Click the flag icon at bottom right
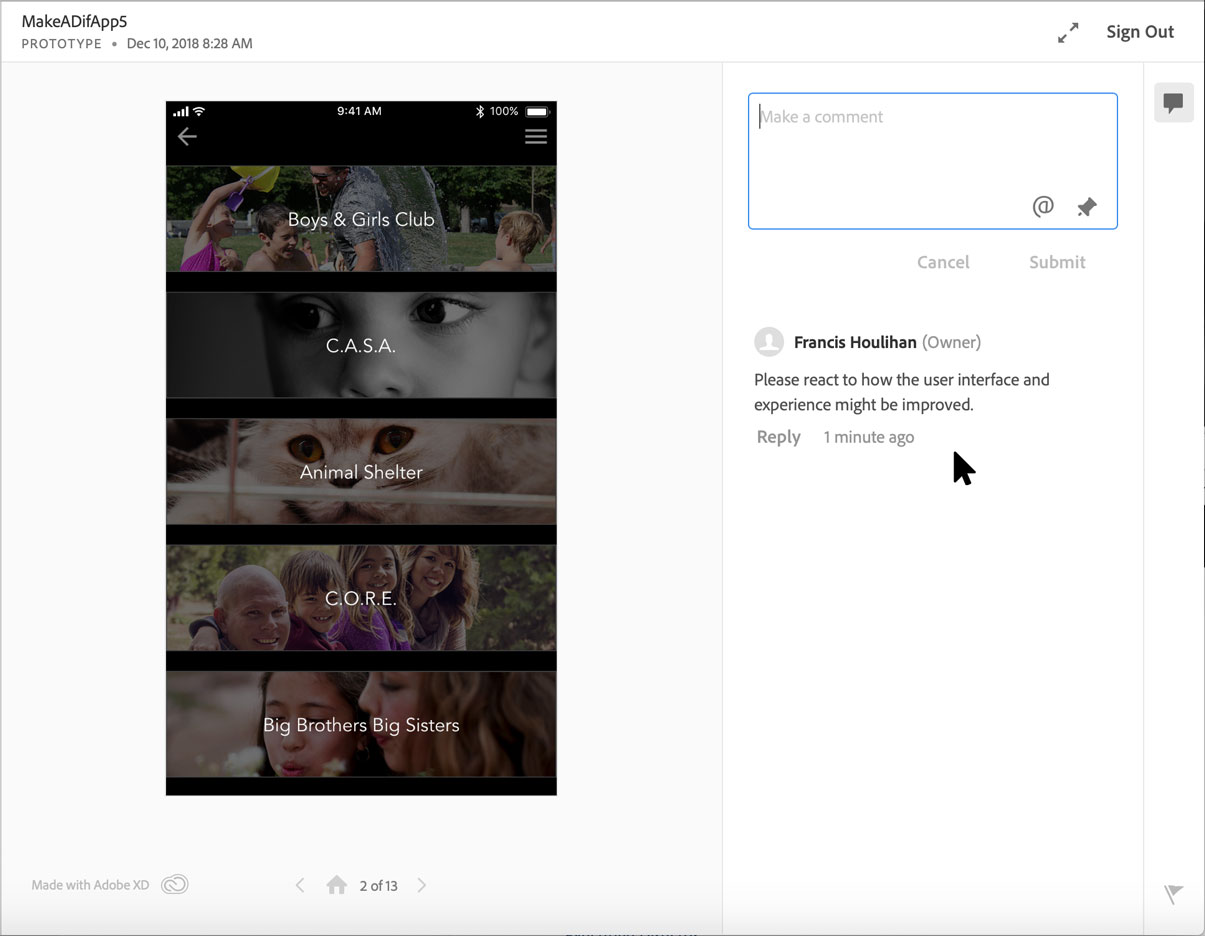1205x936 pixels. (1173, 894)
